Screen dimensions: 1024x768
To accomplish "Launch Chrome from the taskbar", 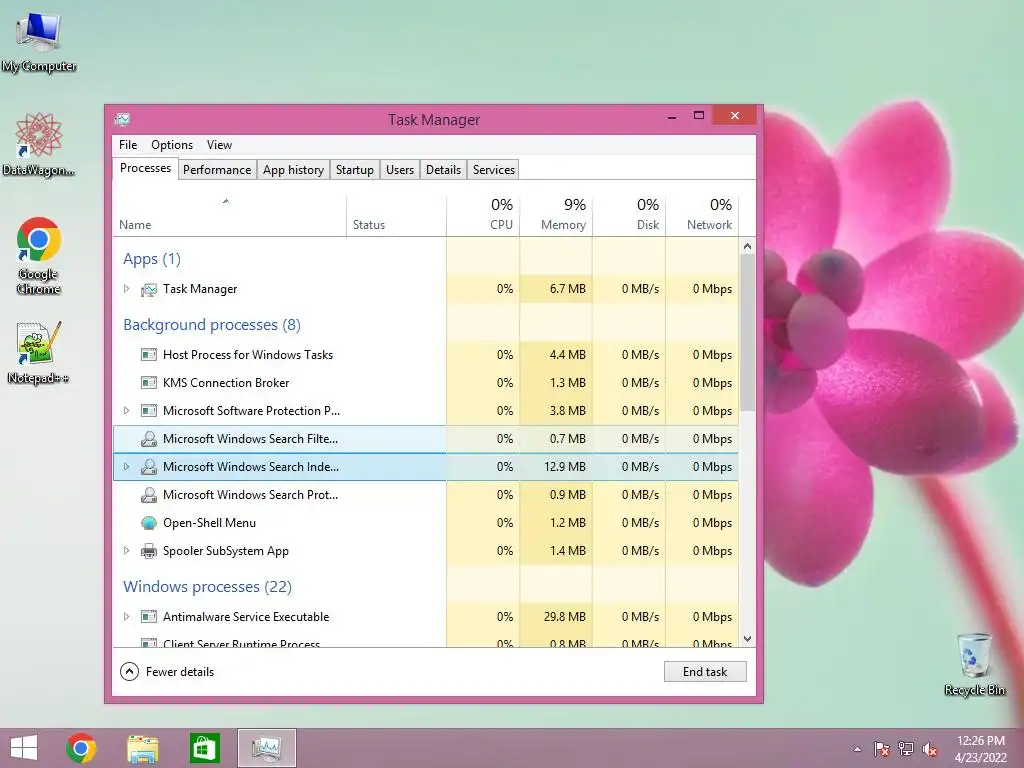I will (81, 748).
